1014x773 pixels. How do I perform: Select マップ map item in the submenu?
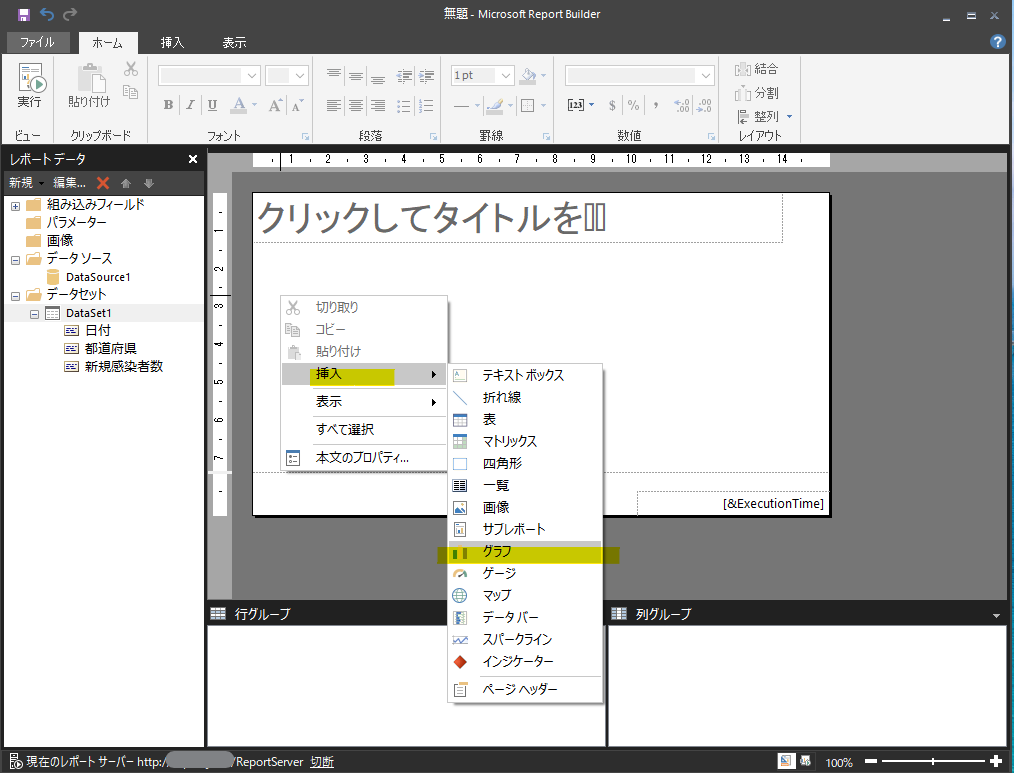coord(497,596)
